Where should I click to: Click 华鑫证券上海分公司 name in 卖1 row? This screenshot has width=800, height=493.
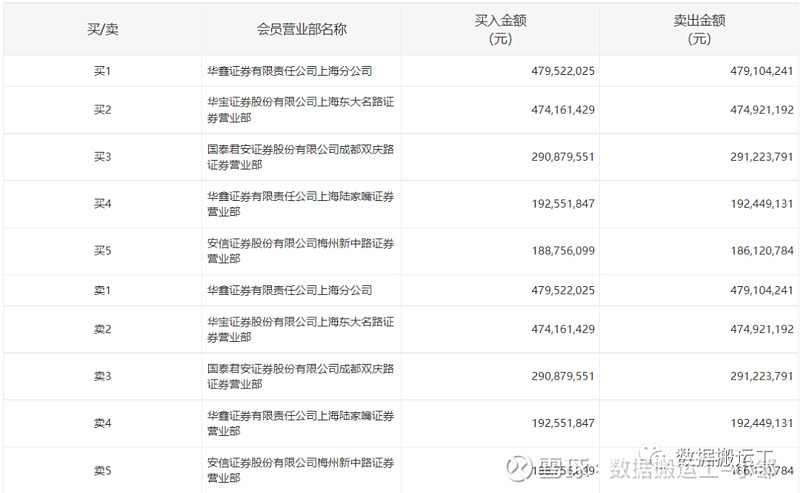(289, 290)
